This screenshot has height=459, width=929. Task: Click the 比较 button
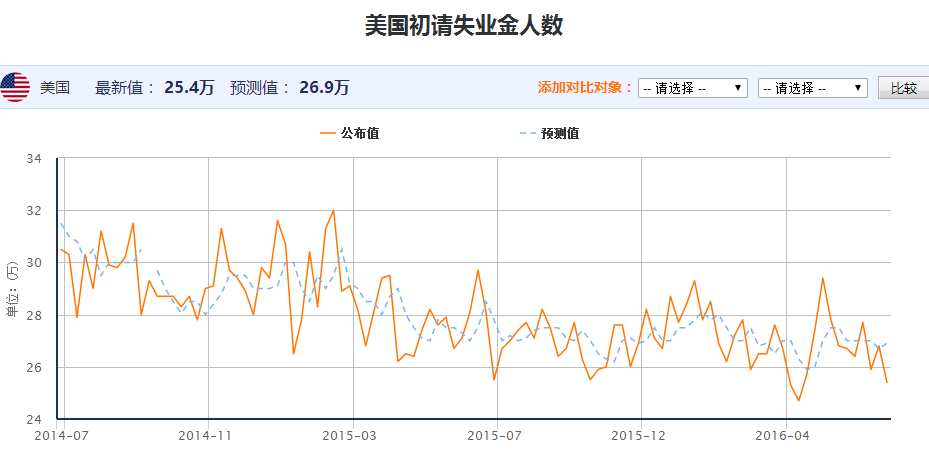click(904, 88)
